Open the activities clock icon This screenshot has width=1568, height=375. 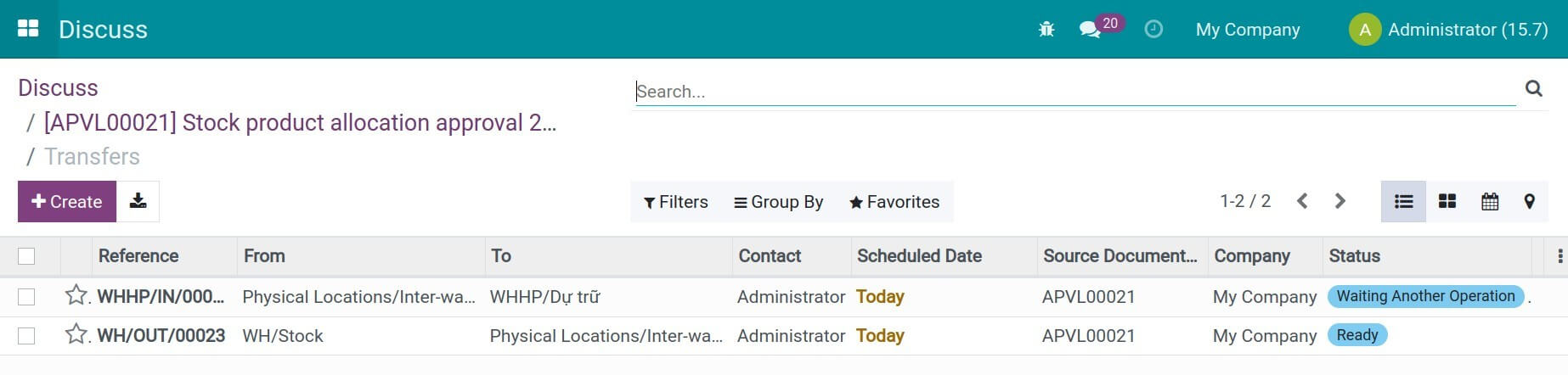pos(1153,30)
